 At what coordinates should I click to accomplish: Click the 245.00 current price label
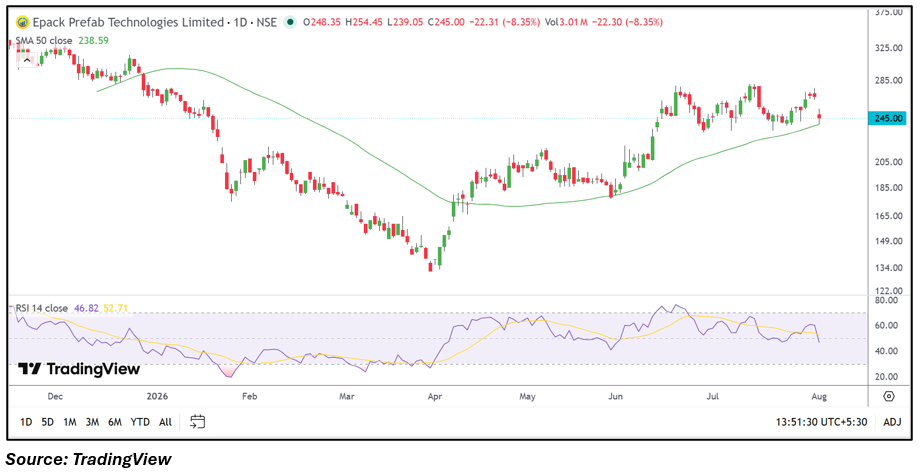(x=887, y=118)
